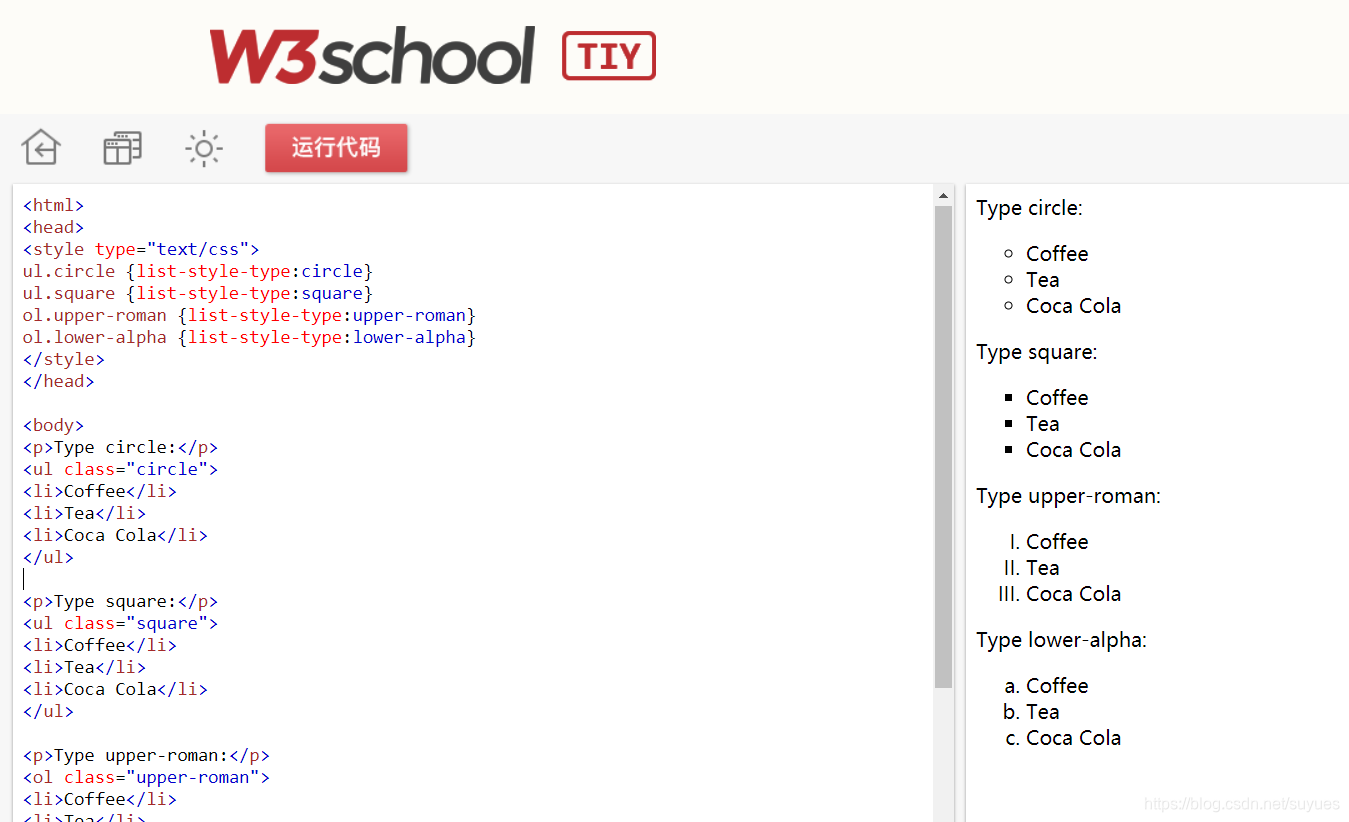The width and height of the screenshot is (1349, 822).
Task: Click the code editor vertical scrollbar thumb
Action: (943, 446)
